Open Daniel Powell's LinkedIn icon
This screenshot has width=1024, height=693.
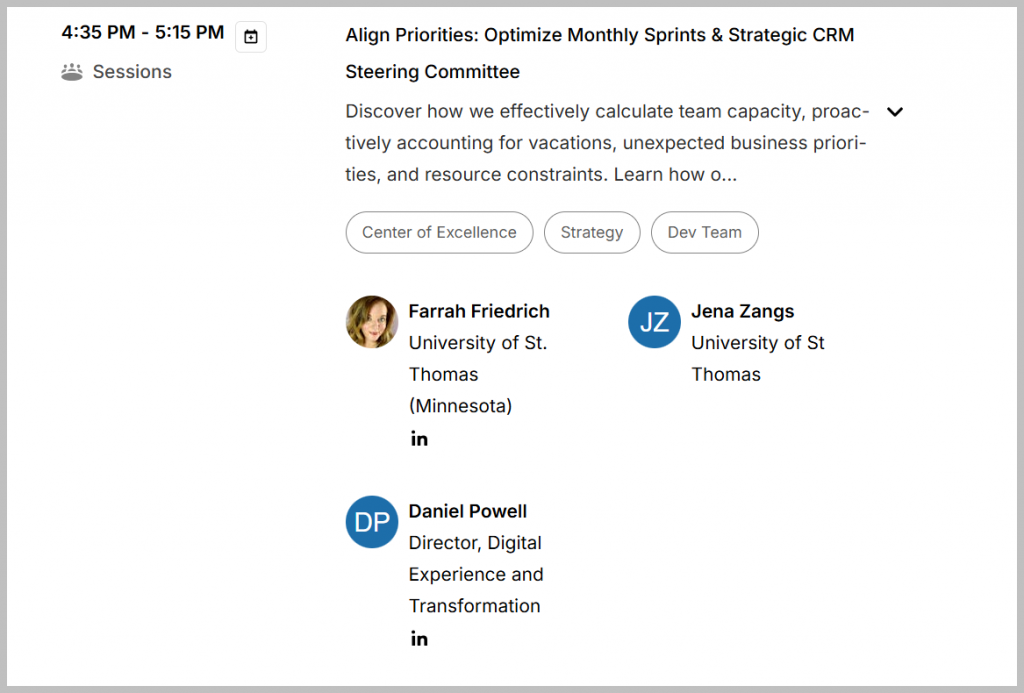click(x=419, y=639)
